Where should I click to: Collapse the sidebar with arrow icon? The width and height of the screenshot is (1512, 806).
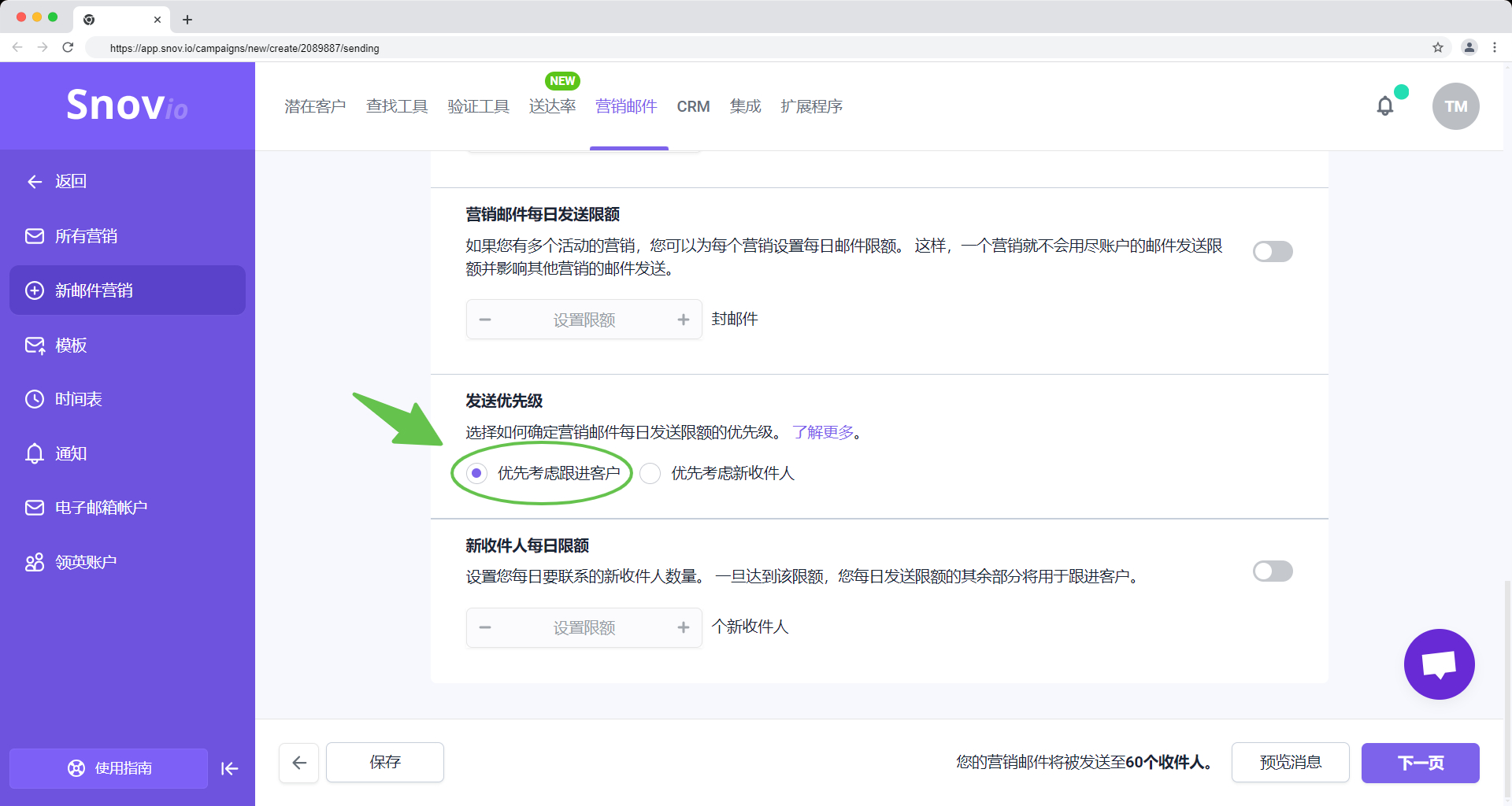(x=229, y=768)
